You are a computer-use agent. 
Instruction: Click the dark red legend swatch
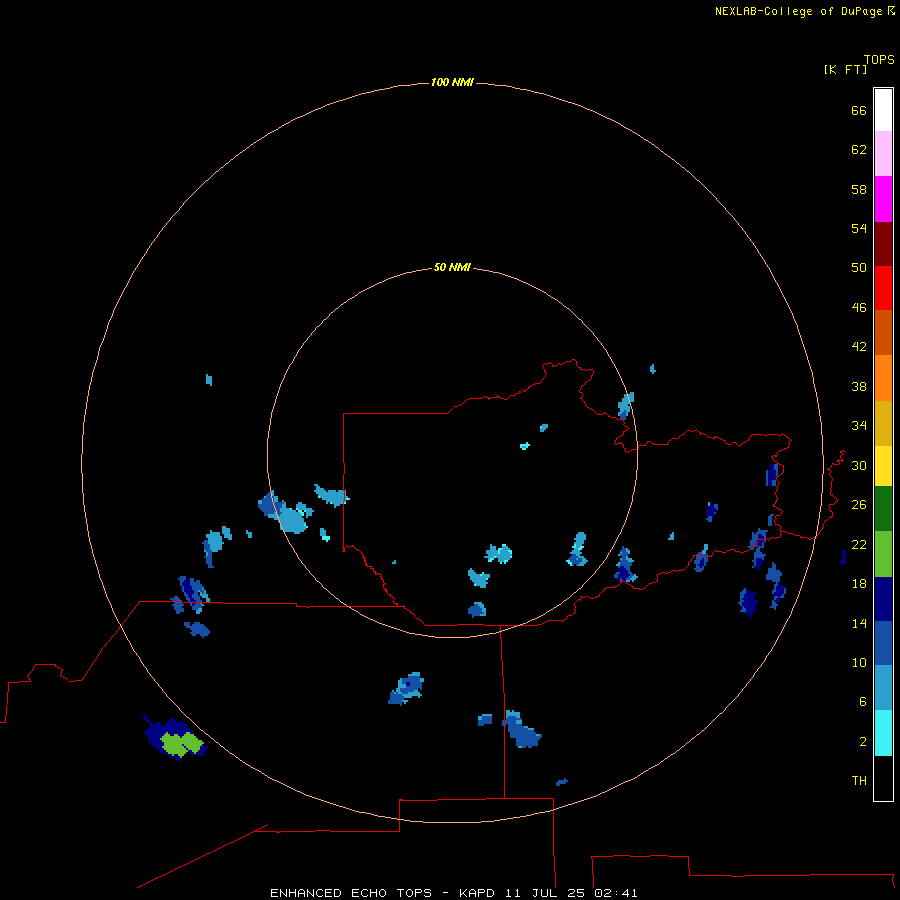tap(883, 243)
